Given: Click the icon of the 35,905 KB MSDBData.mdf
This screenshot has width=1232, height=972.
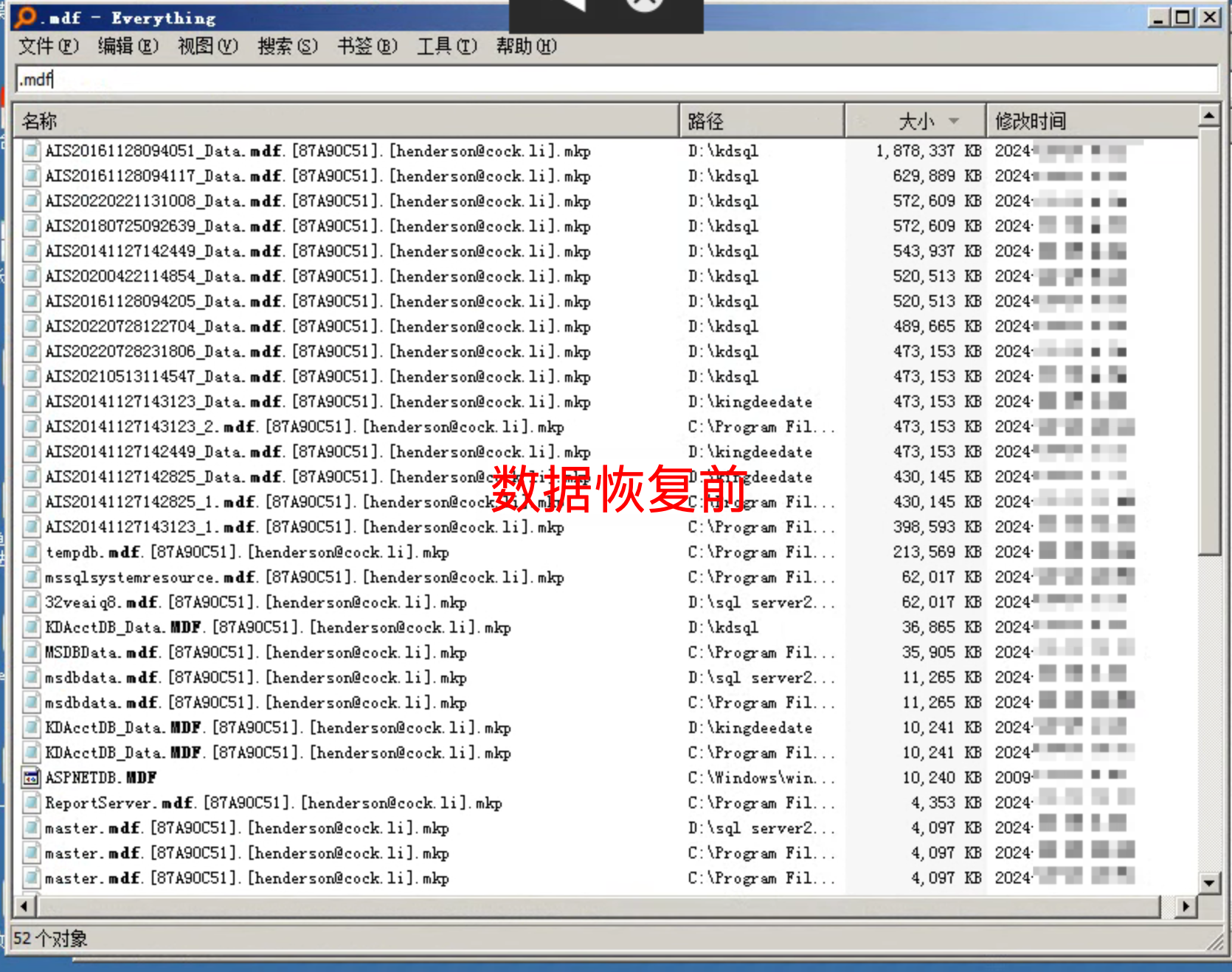Looking at the screenshot, I should coord(31,653).
